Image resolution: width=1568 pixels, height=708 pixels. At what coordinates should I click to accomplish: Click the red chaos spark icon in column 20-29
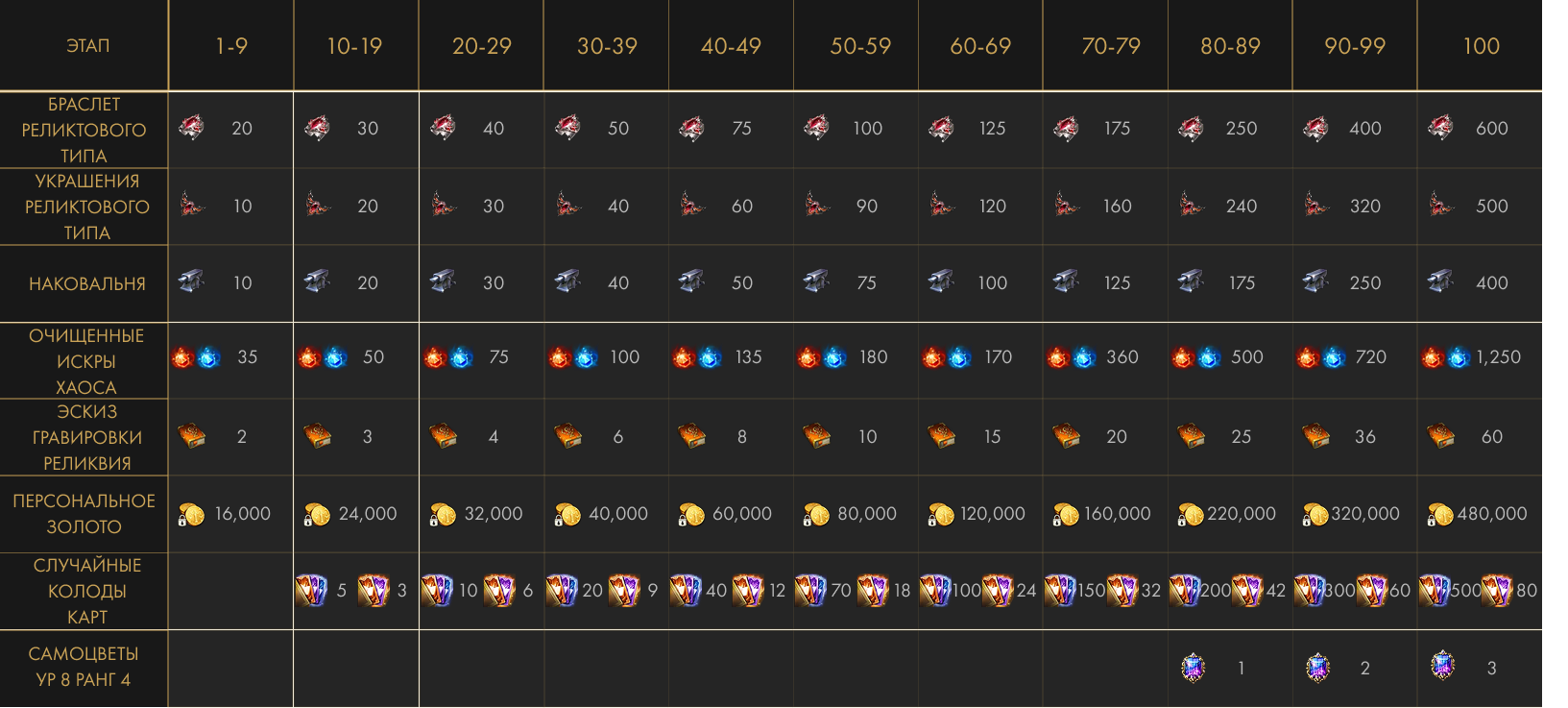(x=434, y=358)
